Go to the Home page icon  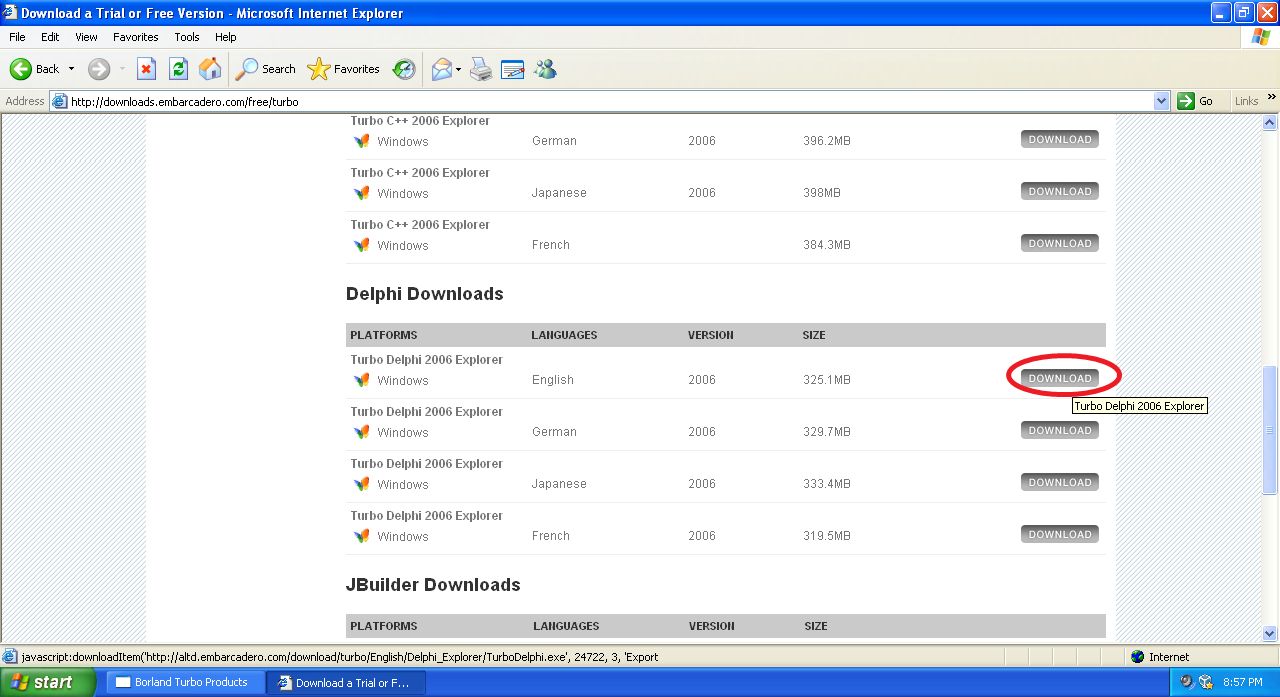[210, 69]
